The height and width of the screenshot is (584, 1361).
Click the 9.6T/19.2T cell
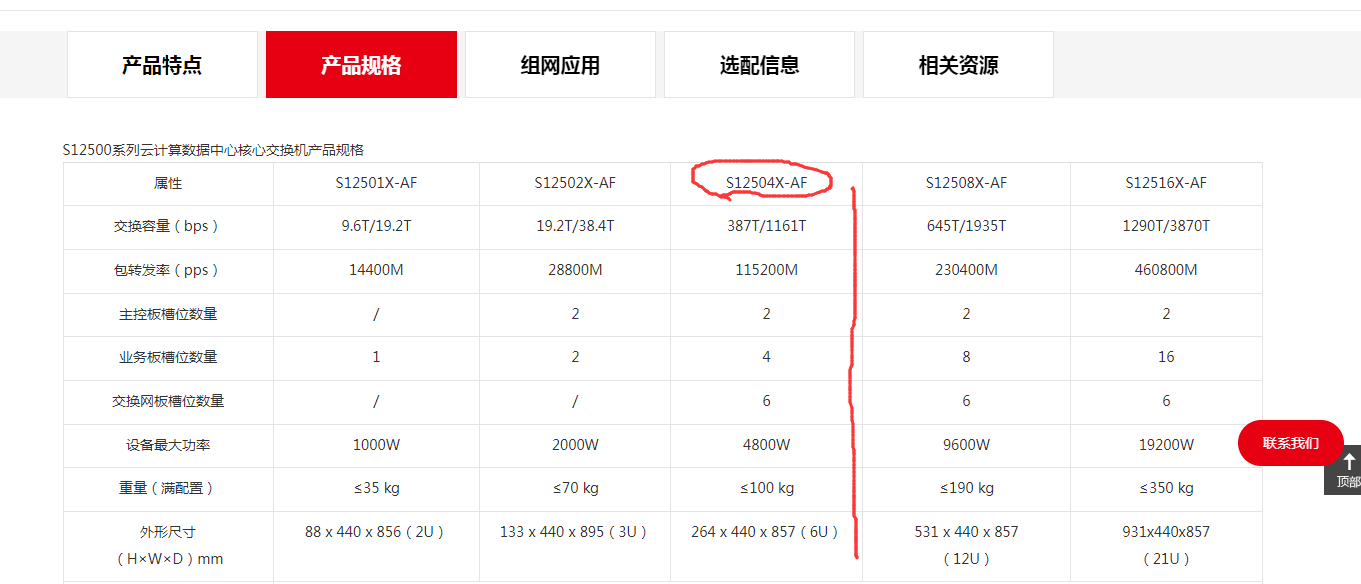click(376, 226)
